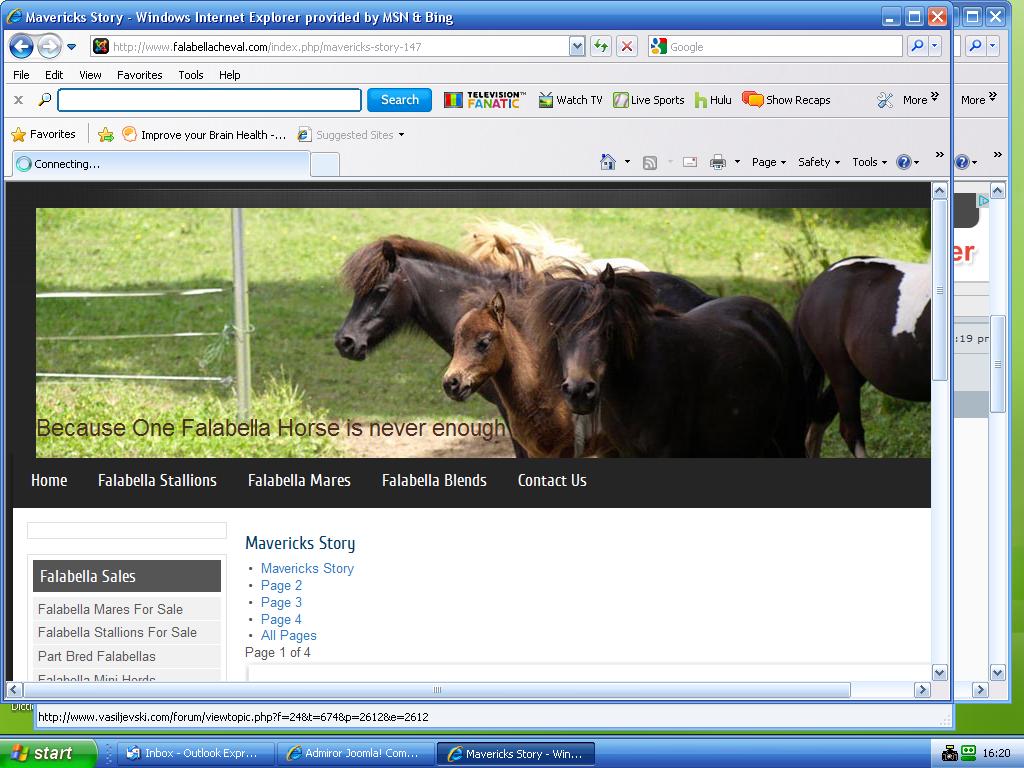This screenshot has width=1024, height=768.
Task: Open Falabella Stallions navigation link
Action: (x=157, y=481)
